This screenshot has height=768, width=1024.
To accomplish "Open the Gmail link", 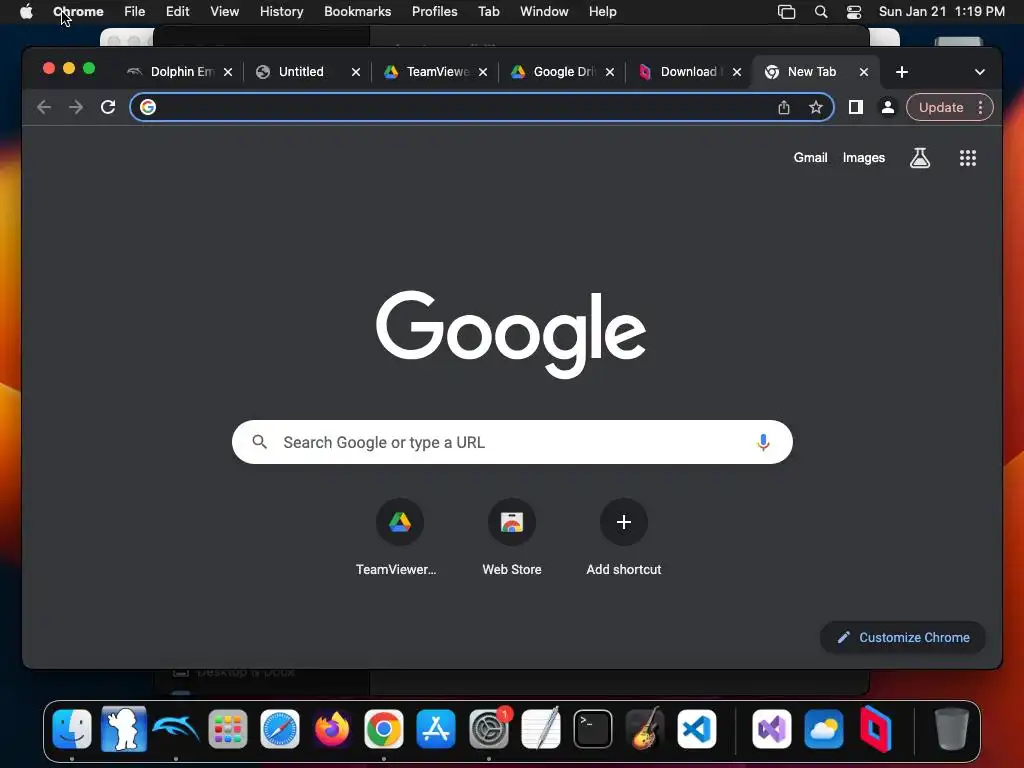I will (810, 157).
